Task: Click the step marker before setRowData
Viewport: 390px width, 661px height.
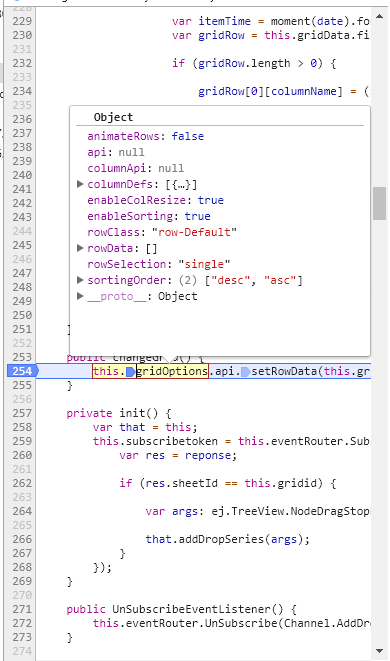Action: [x=245, y=371]
